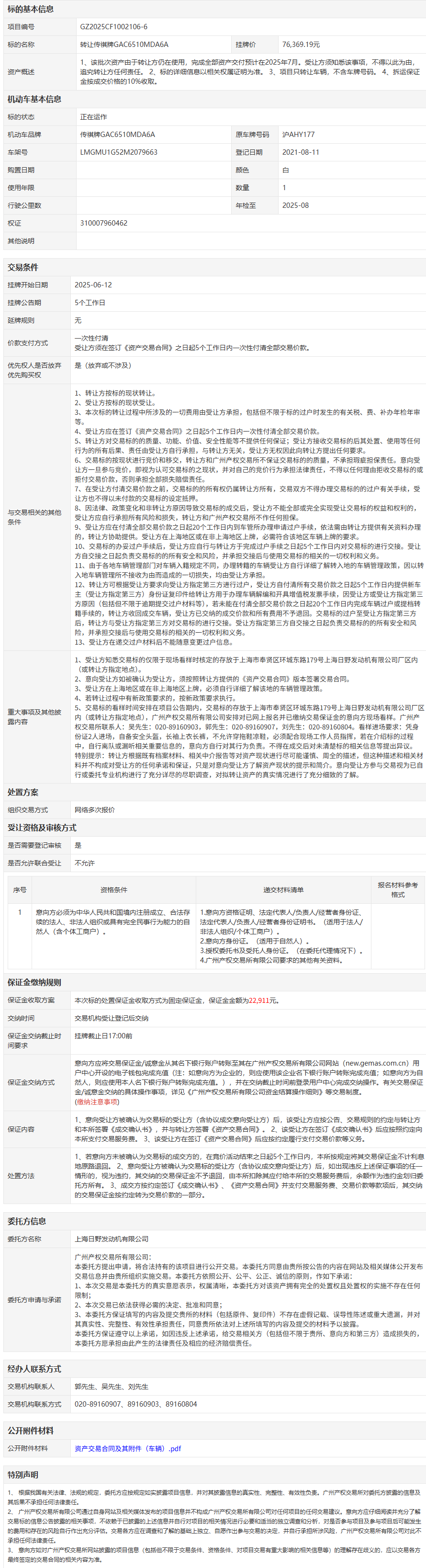Click the 年检至 value 2025-08
This screenshot has width=426, height=1568.
coord(295,206)
